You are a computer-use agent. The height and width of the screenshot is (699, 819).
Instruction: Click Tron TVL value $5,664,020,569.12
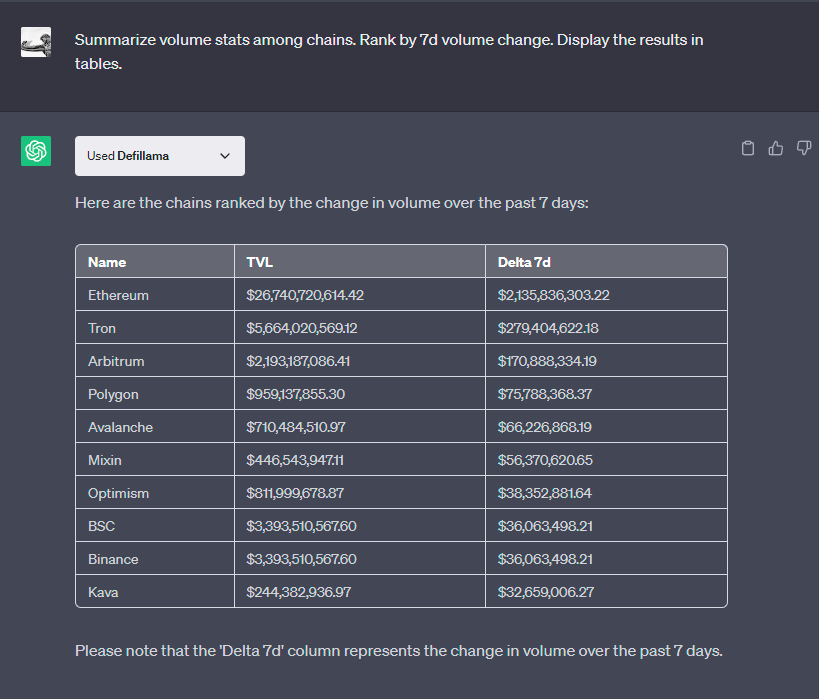coord(302,328)
